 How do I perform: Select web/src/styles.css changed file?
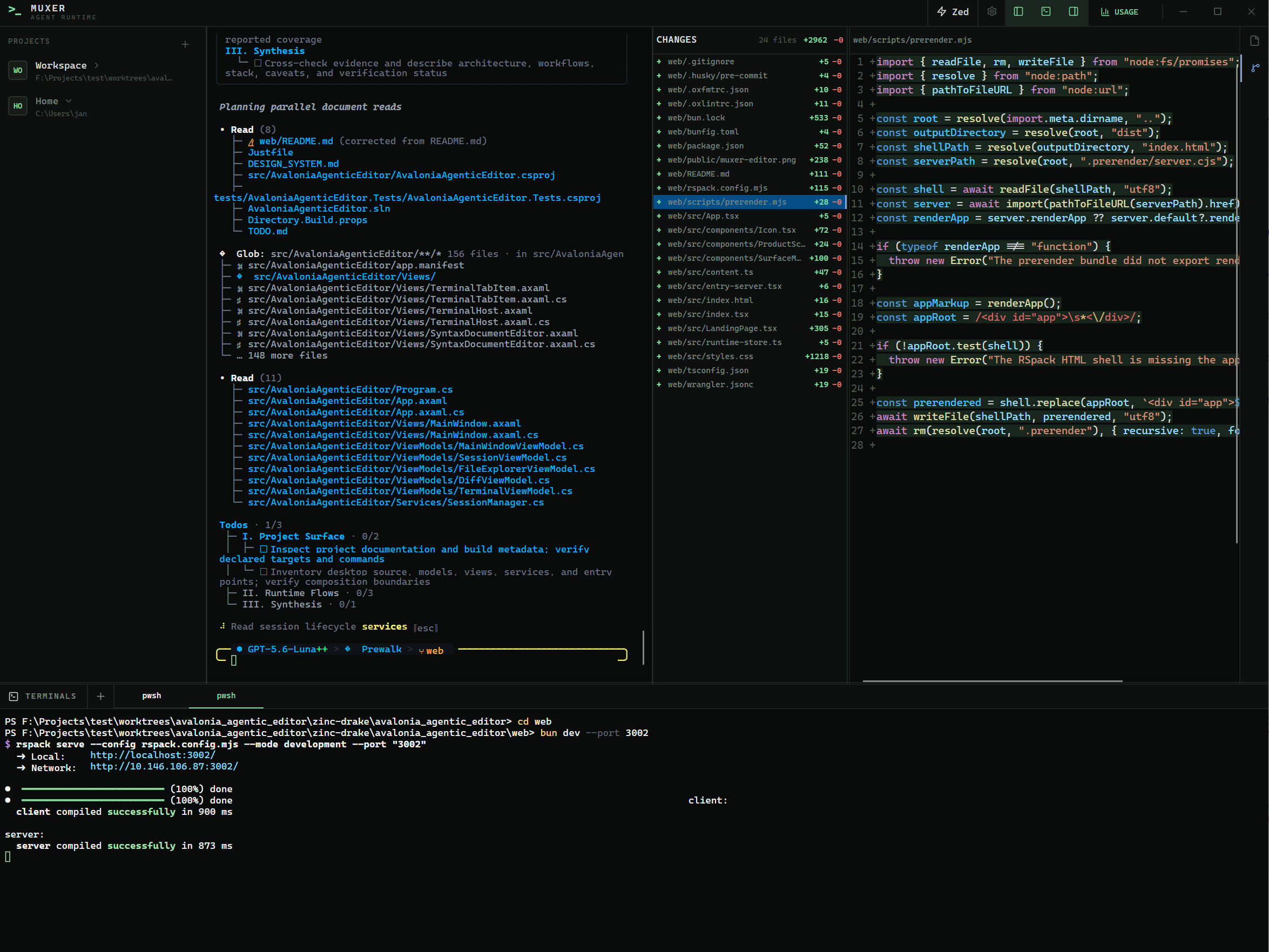pyautogui.click(x=749, y=356)
